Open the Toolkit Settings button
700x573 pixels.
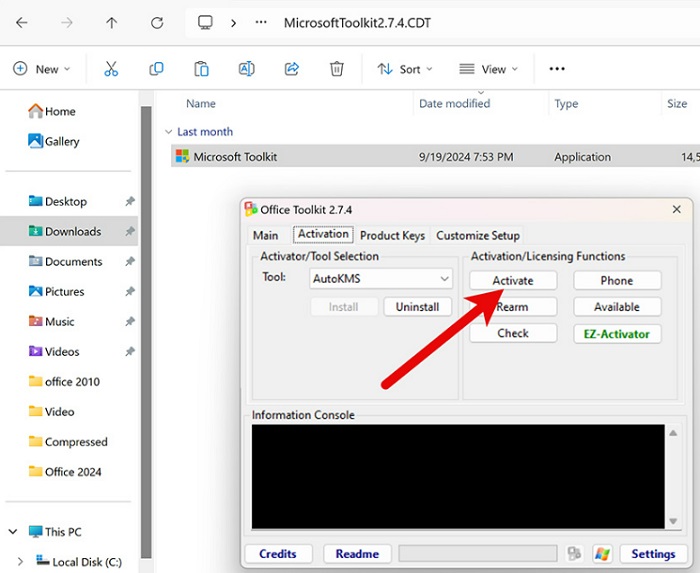tap(653, 554)
